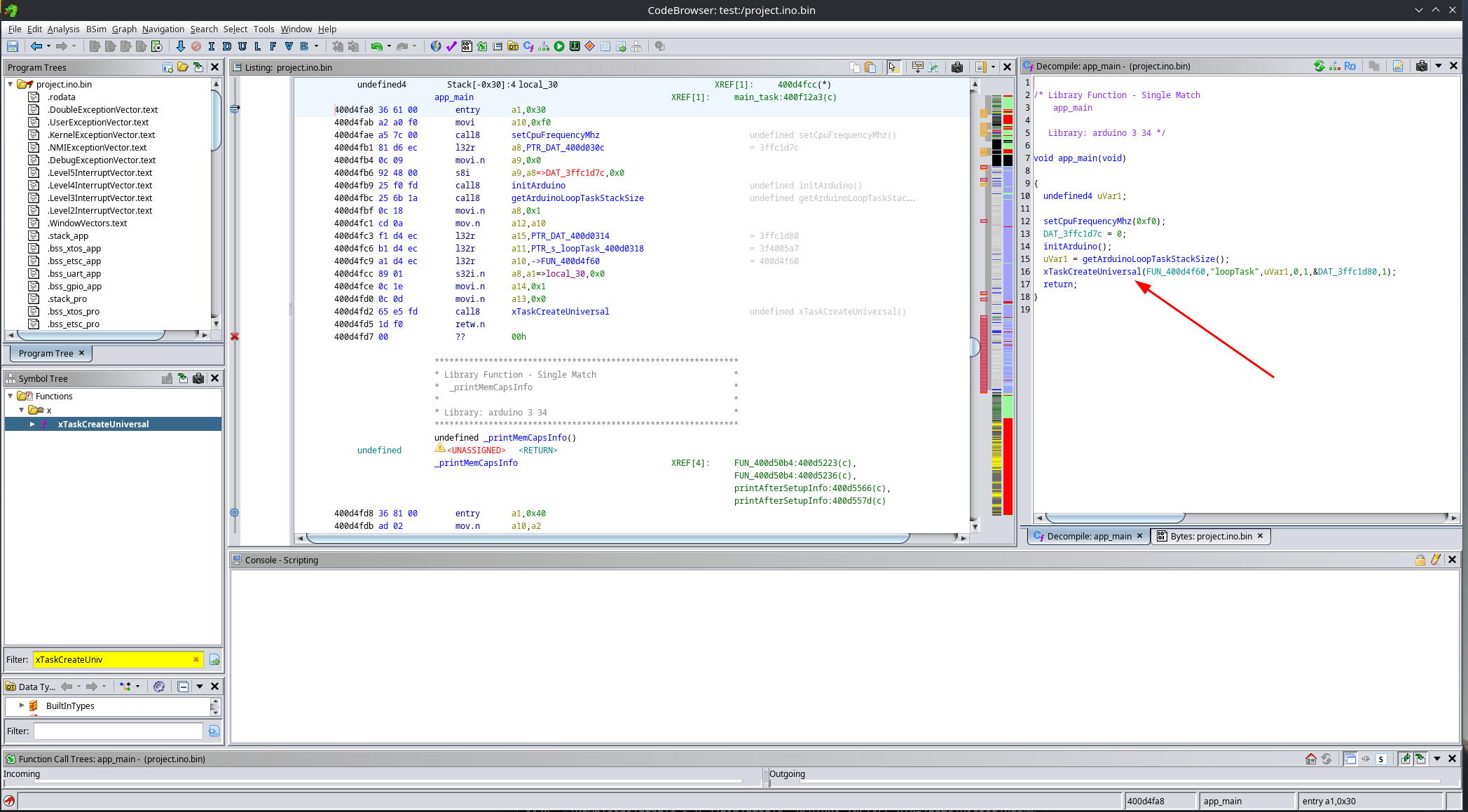Click setCpuFrequencyMhz in the listing
The image size is (1468, 812).
pos(555,135)
